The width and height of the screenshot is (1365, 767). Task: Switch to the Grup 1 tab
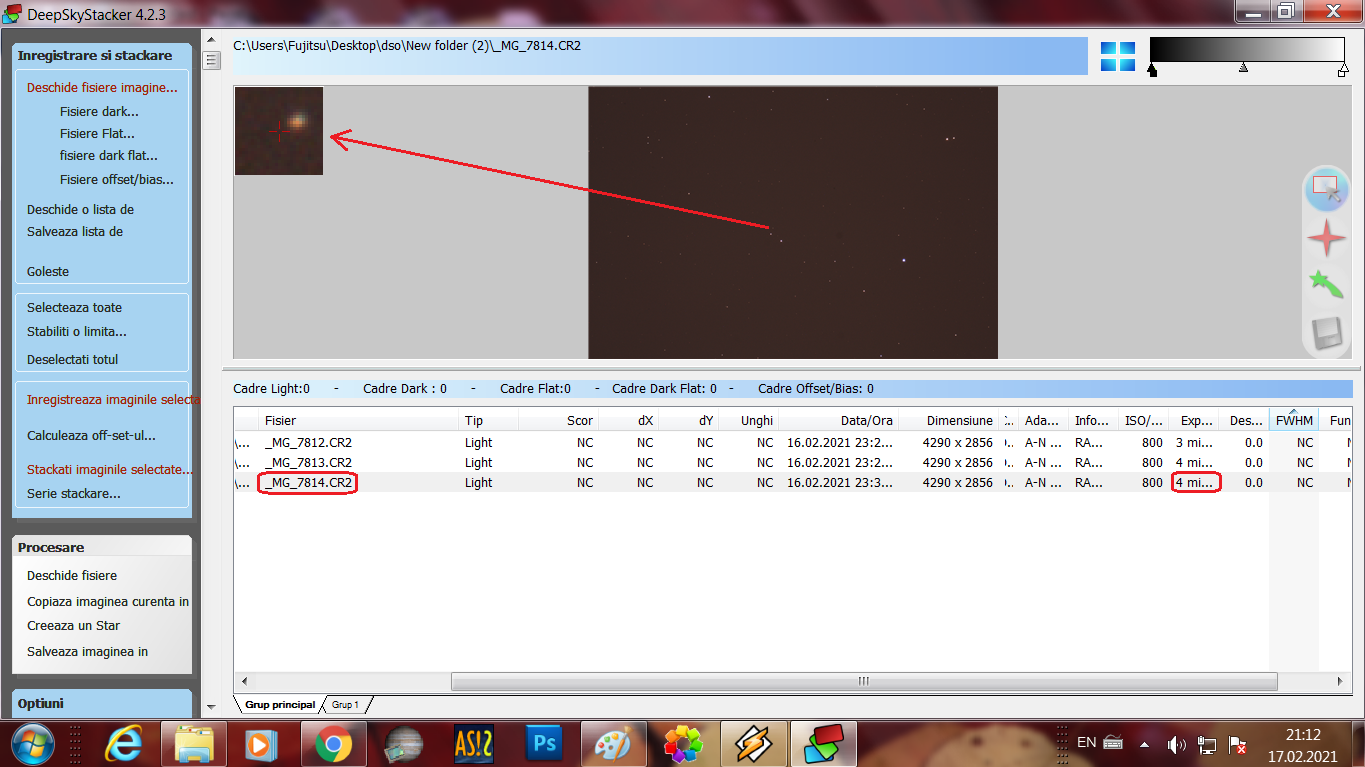345,705
